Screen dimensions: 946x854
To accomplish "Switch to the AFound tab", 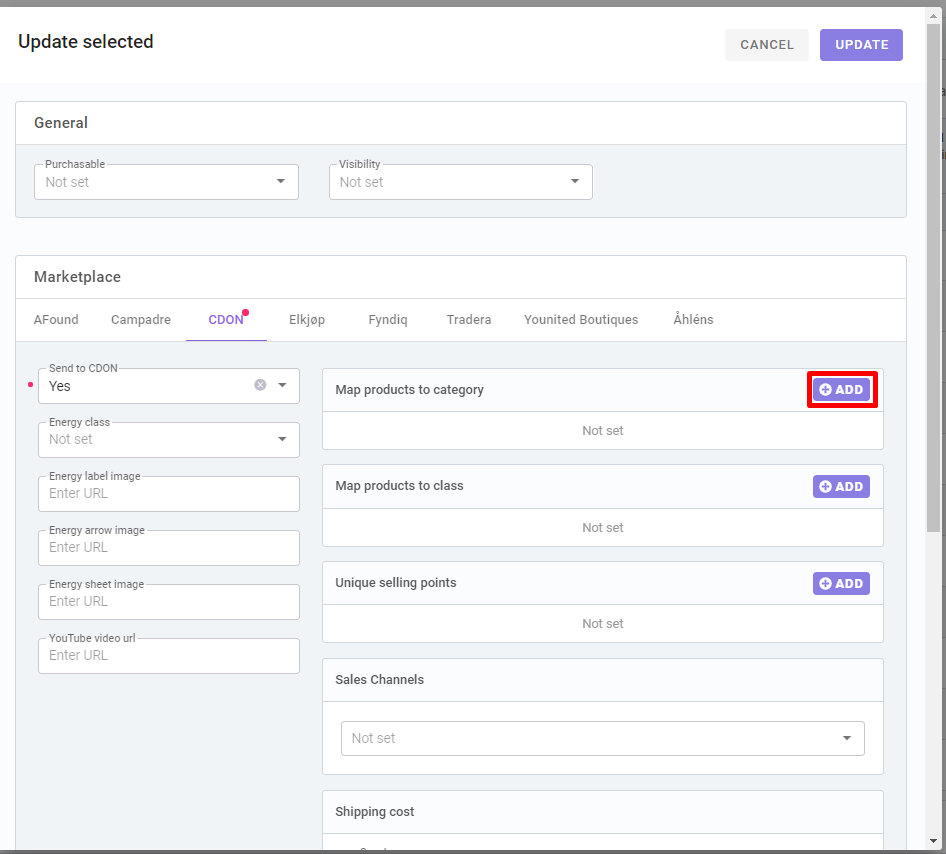I will (56, 320).
